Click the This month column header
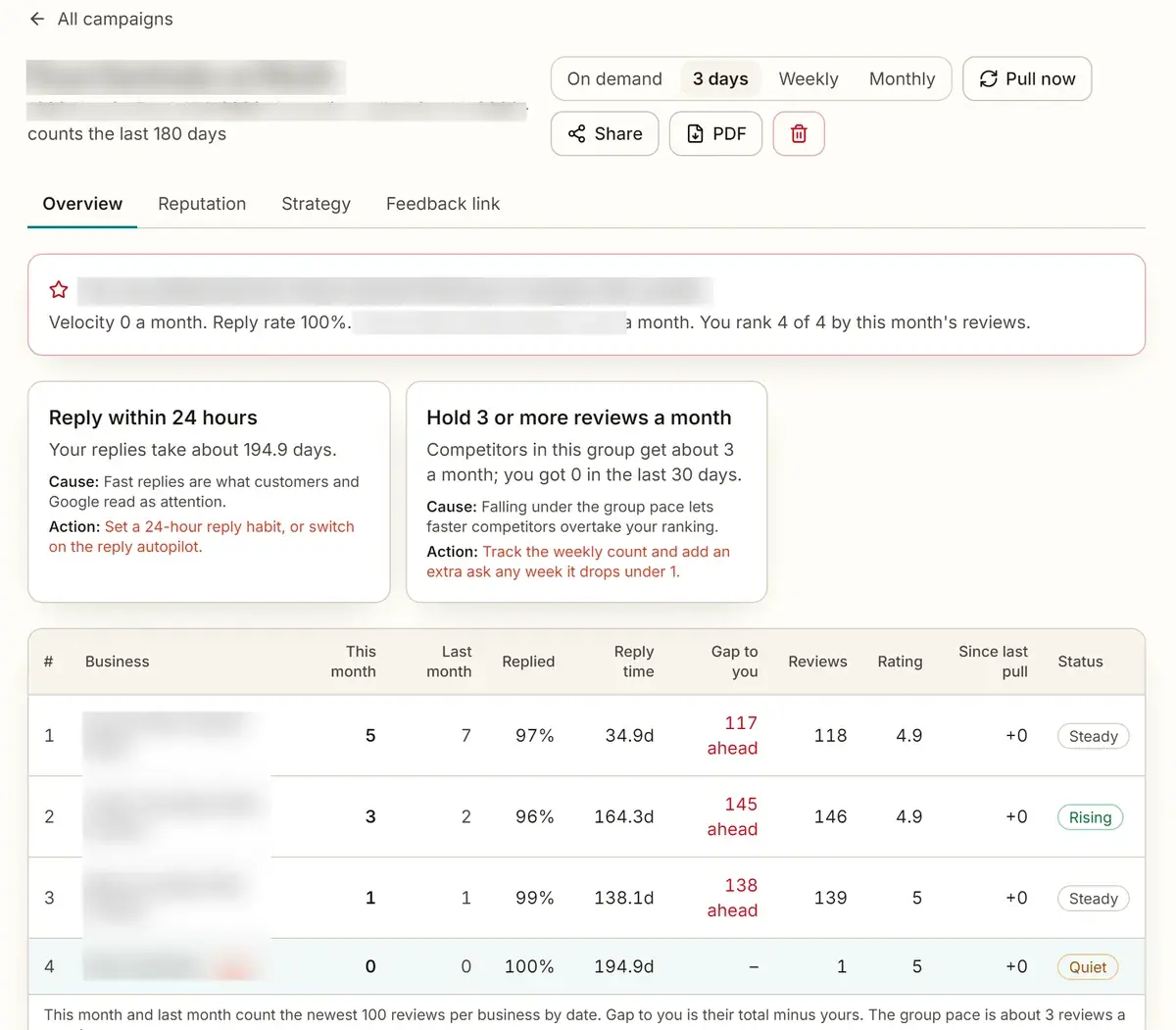The height and width of the screenshot is (1030, 1176). point(354,662)
